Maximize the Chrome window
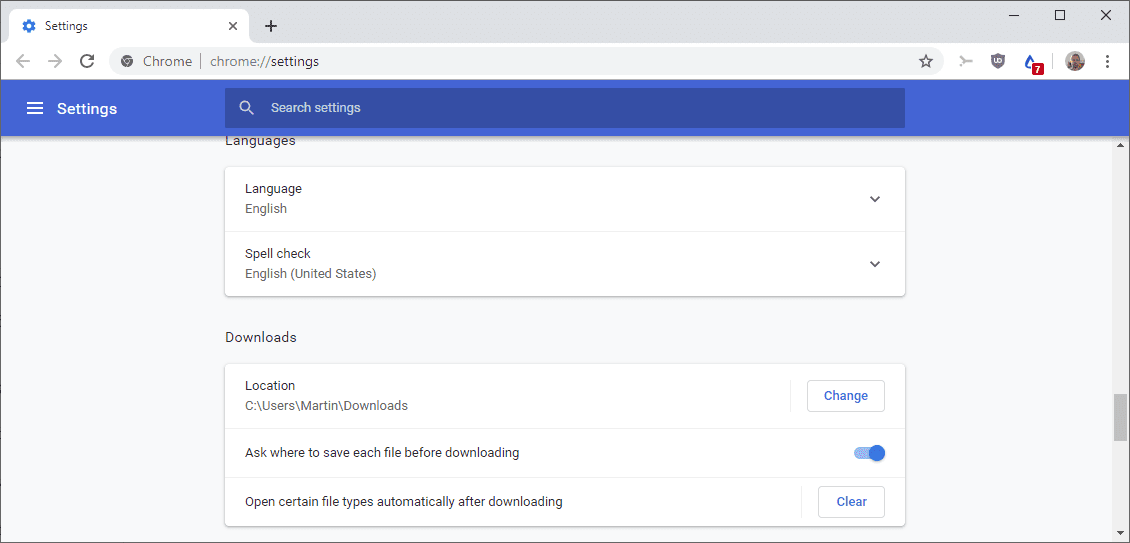This screenshot has width=1130, height=543. 1060,15
